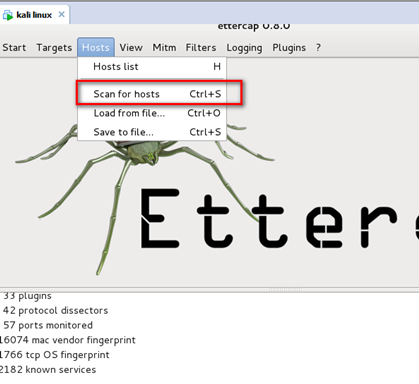Switch to the kali linux tab
The width and height of the screenshot is (419, 384).
(x=34, y=15)
